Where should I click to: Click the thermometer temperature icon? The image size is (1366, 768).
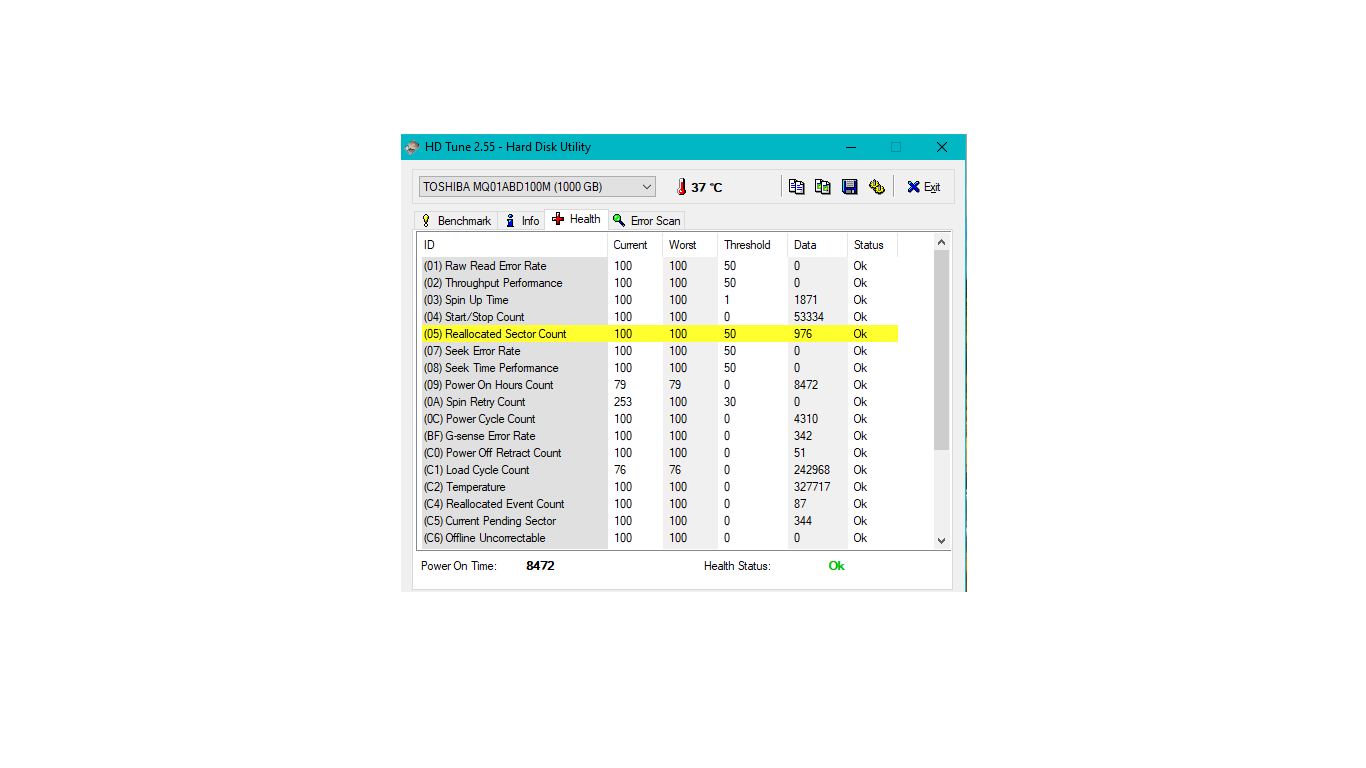point(681,187)
